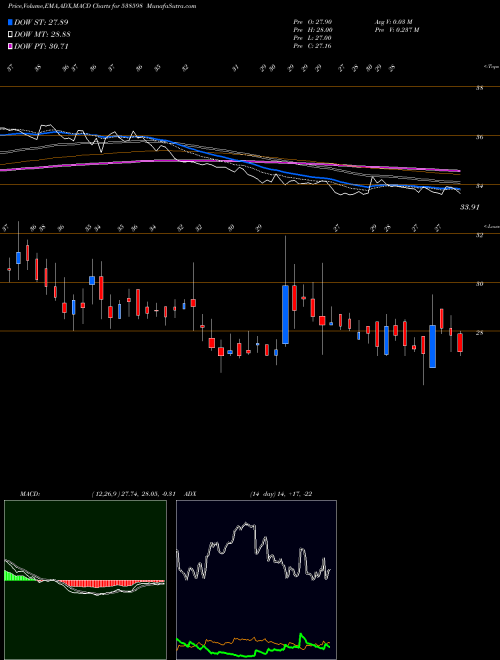Select the 'DOW MT: 28.88' legend label
The width and height of the screenshot is (500, 660).
pos(42,35)
